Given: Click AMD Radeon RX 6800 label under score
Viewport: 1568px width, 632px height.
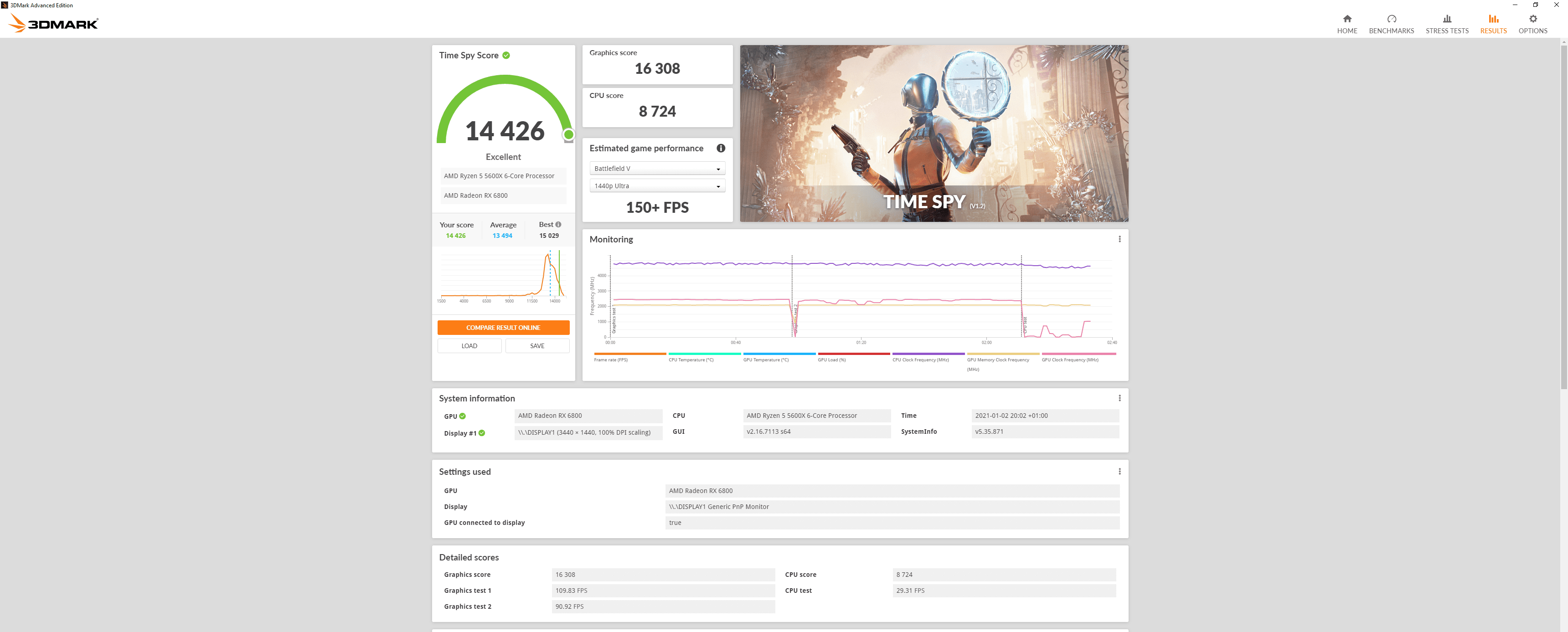Looking at the screenshot, I should click(x=503, y=195).
